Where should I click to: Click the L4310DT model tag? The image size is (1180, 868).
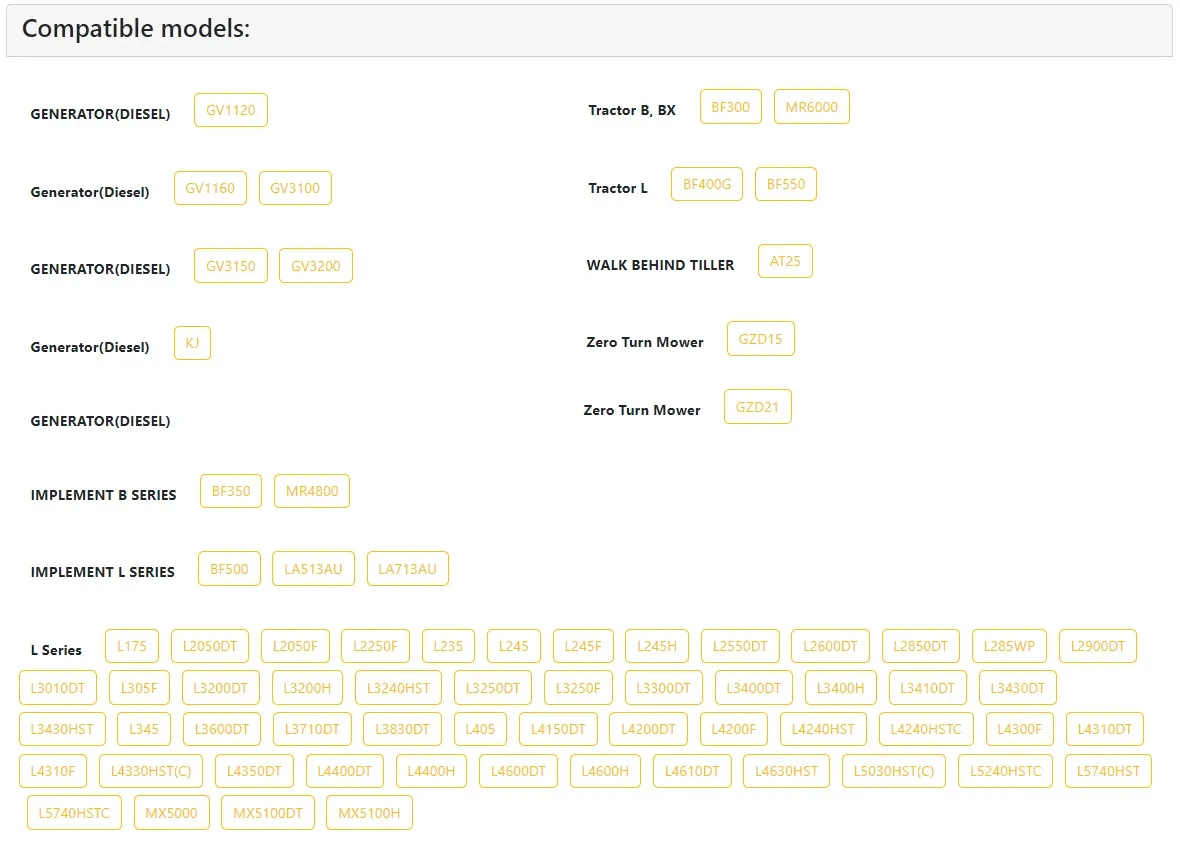(1105, 729)
